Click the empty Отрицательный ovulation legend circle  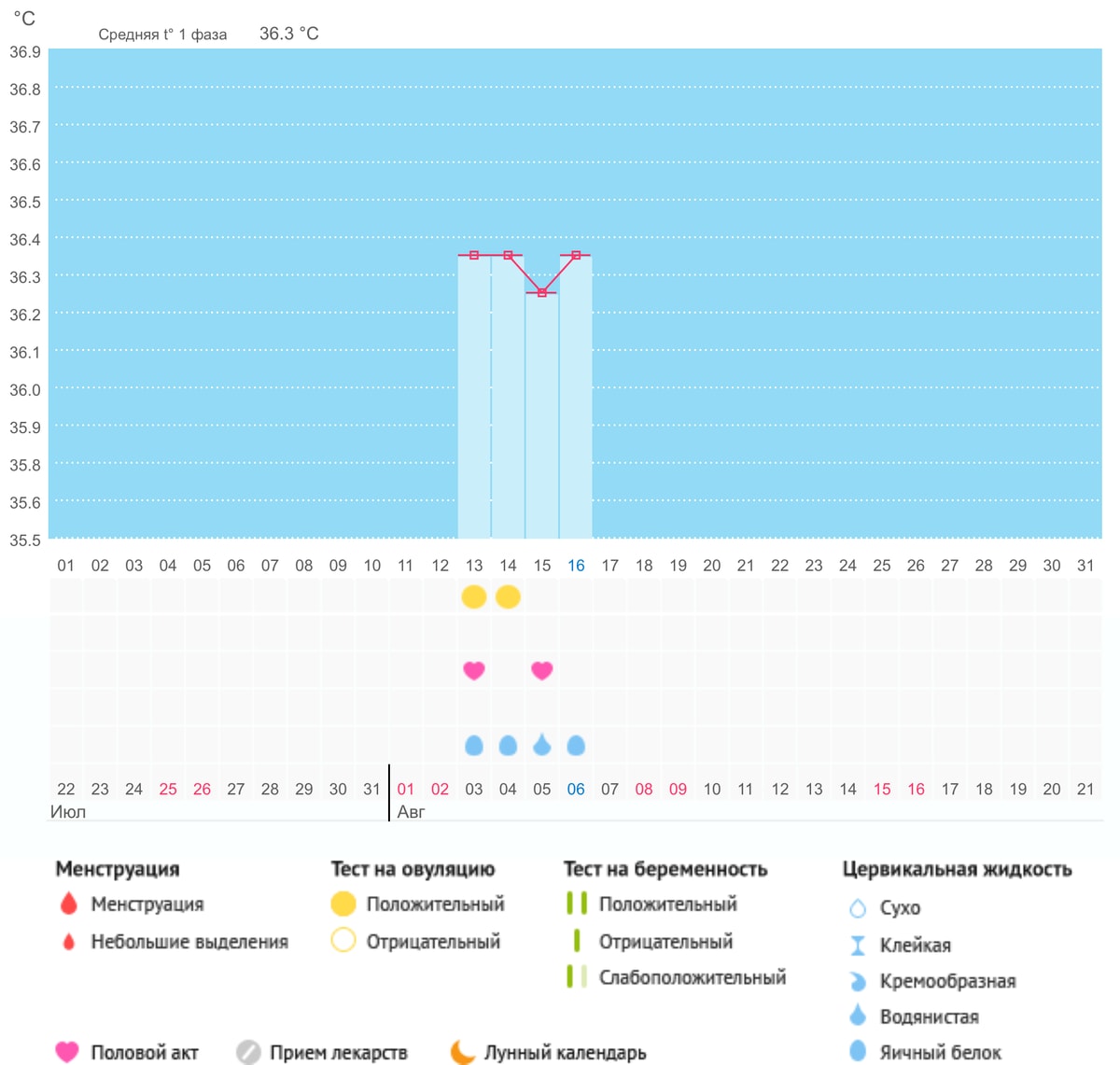click(x=343, y=940)
